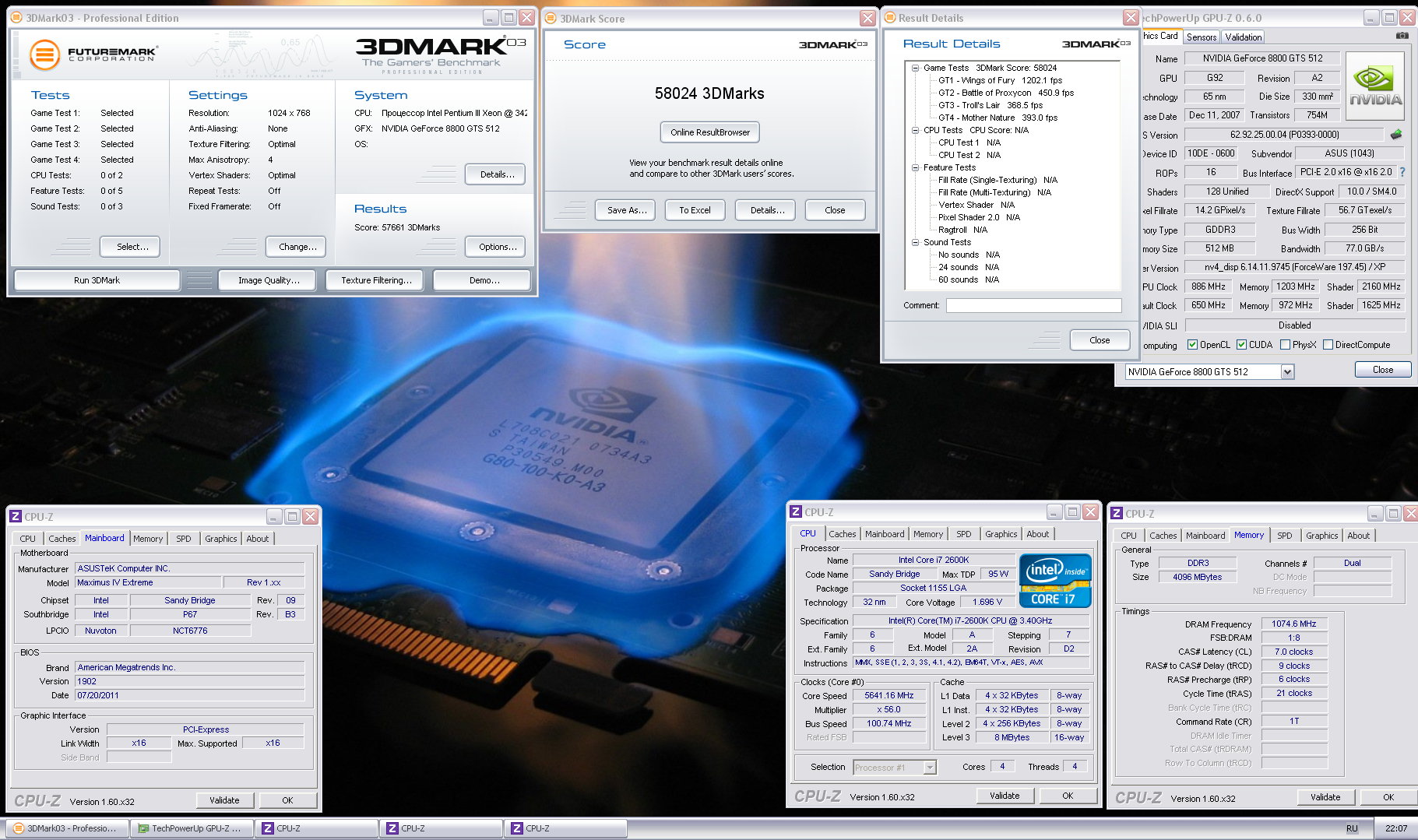Toggle the PhysX checkbox in GPU-Z
Screen dimensions: 1418x840
1285,345
